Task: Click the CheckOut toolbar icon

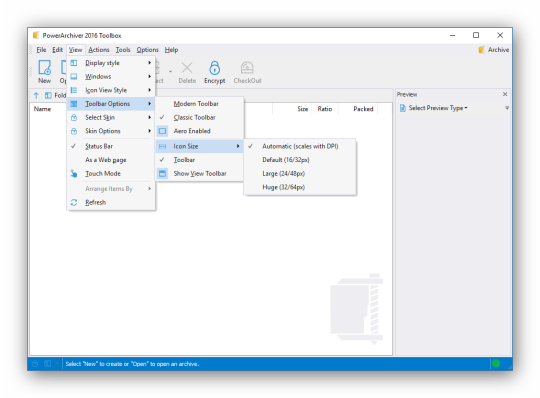Action: tap(247, 67)
